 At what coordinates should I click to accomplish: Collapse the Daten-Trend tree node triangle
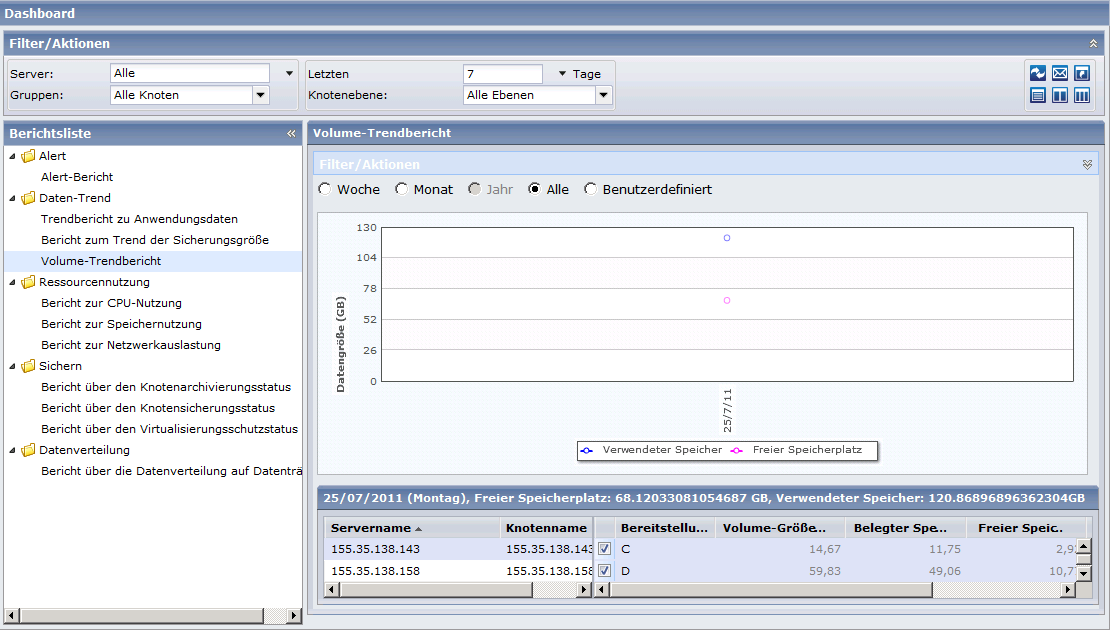(12, 198)
